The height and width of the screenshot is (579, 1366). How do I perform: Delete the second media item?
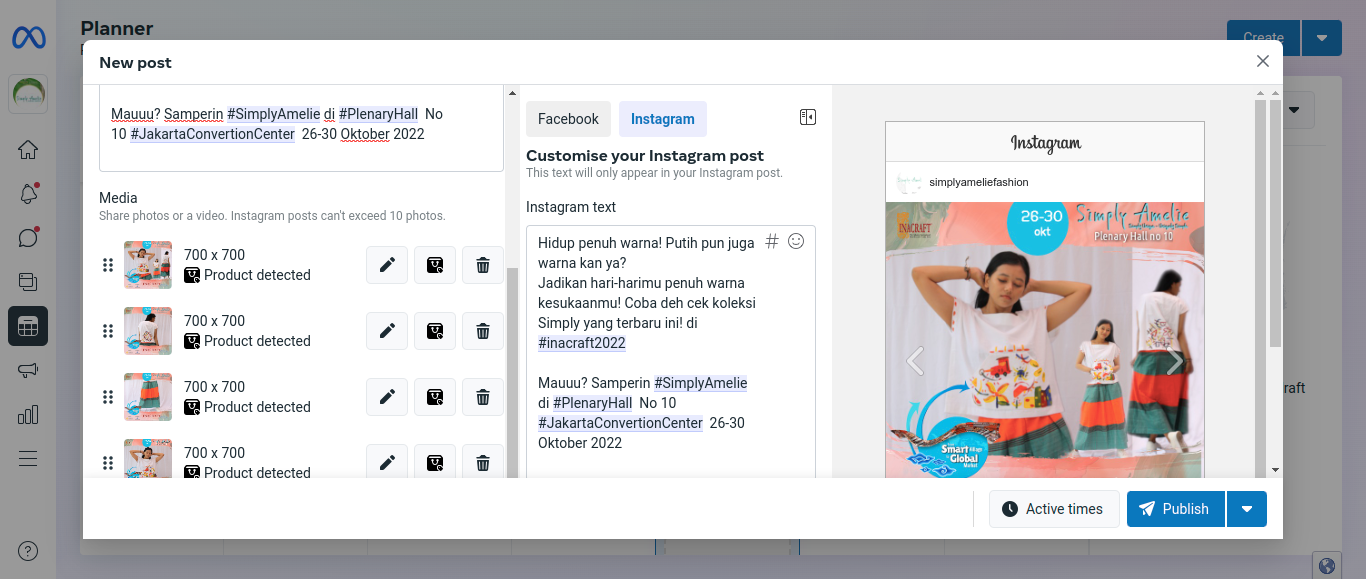(x=483, y=331)
